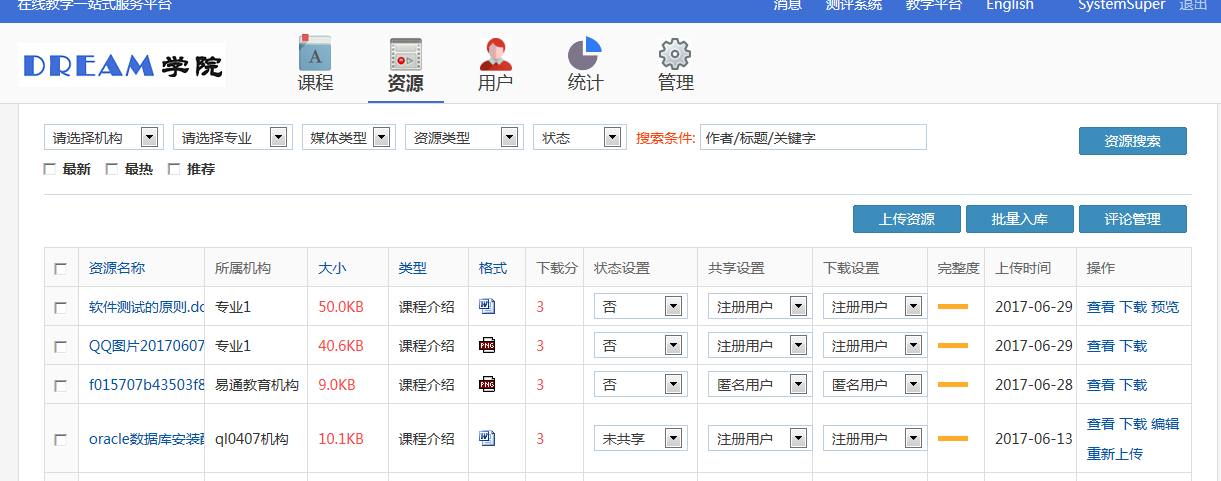This screenshot has height=481, width=1221.
Task: Sort by 资源名称 column header
Action: coord(117,268)
